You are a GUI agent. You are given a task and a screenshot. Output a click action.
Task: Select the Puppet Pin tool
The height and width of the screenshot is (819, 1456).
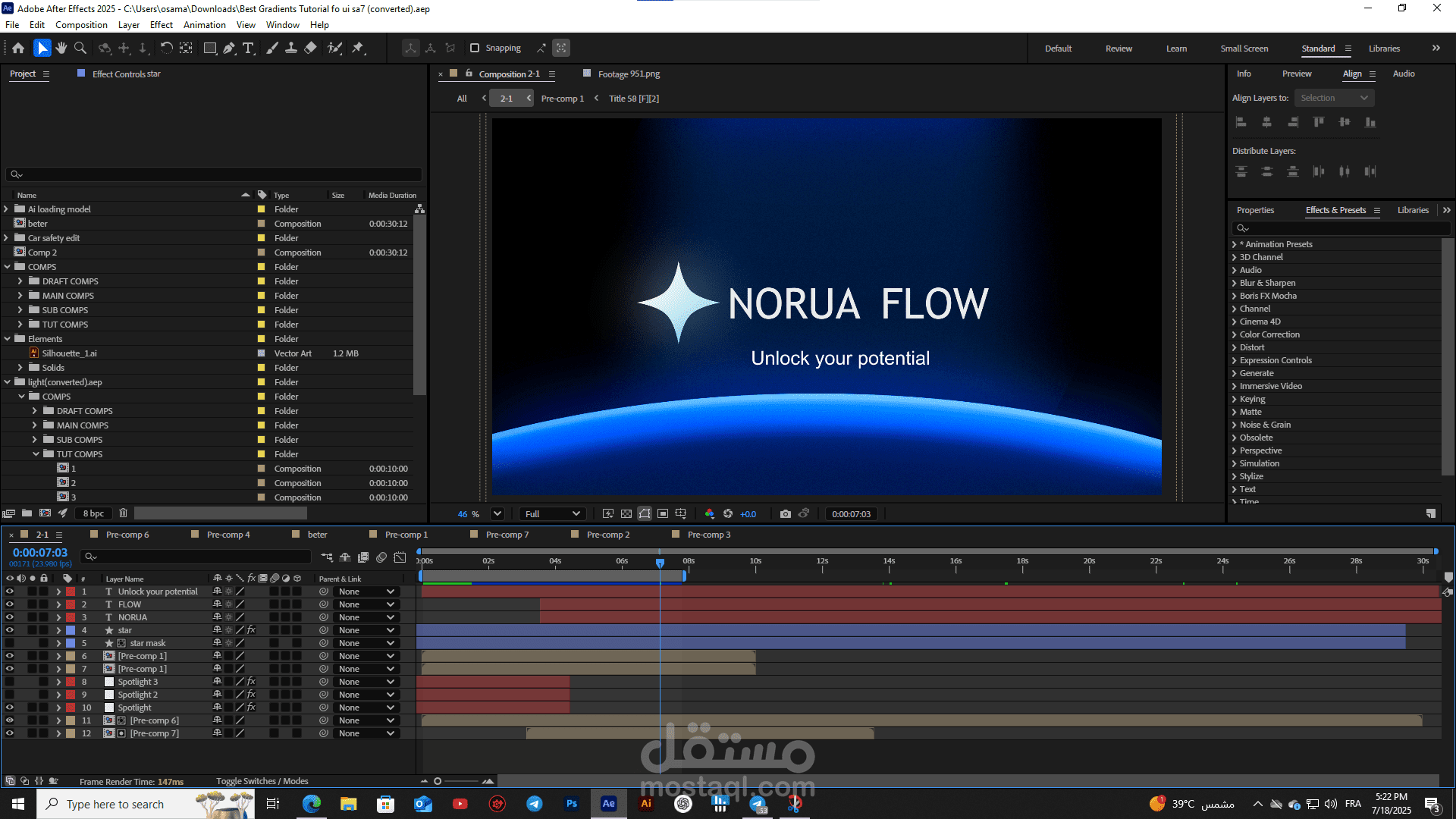pos(358,48)
